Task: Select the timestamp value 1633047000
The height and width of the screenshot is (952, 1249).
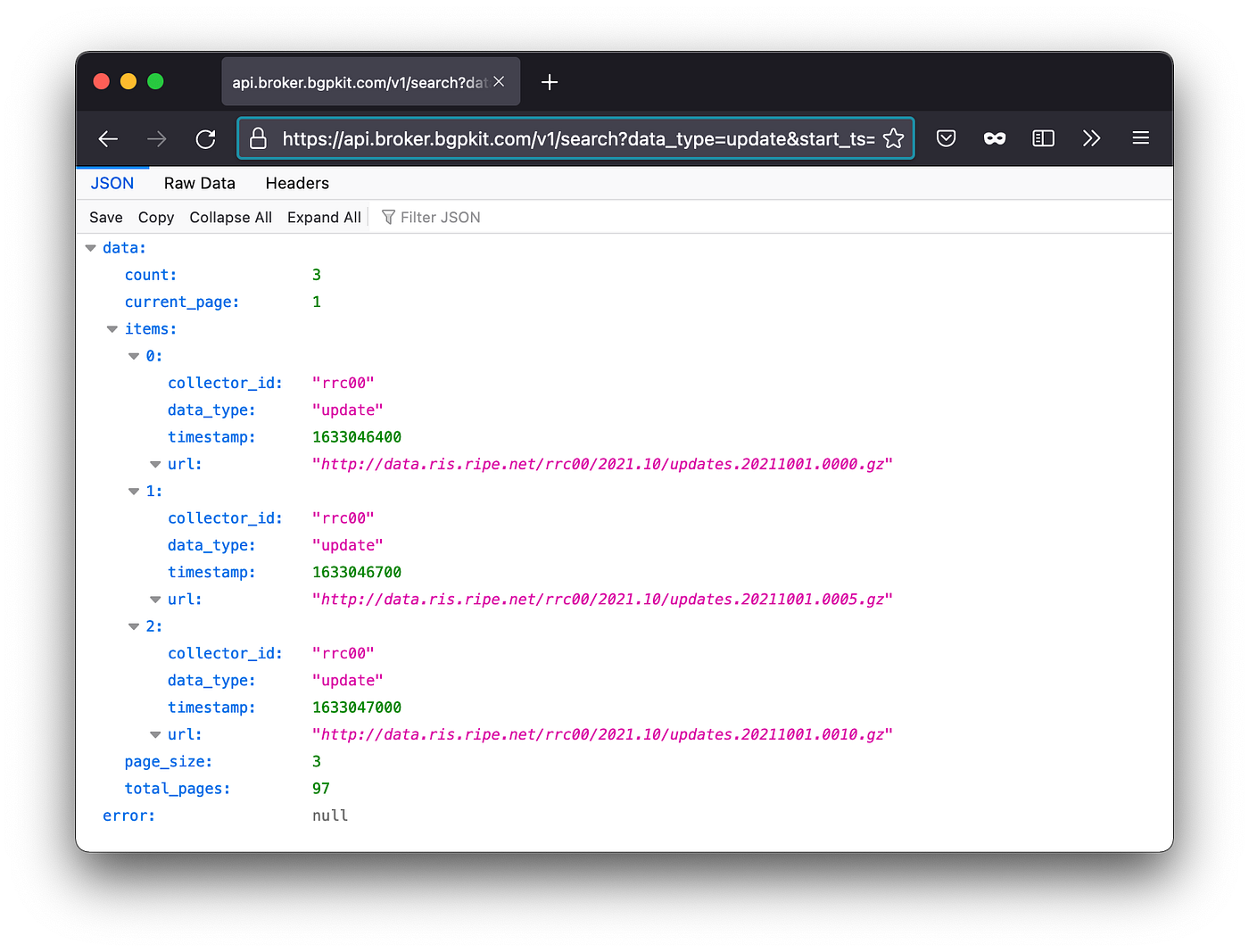Action: pos(357,708)
